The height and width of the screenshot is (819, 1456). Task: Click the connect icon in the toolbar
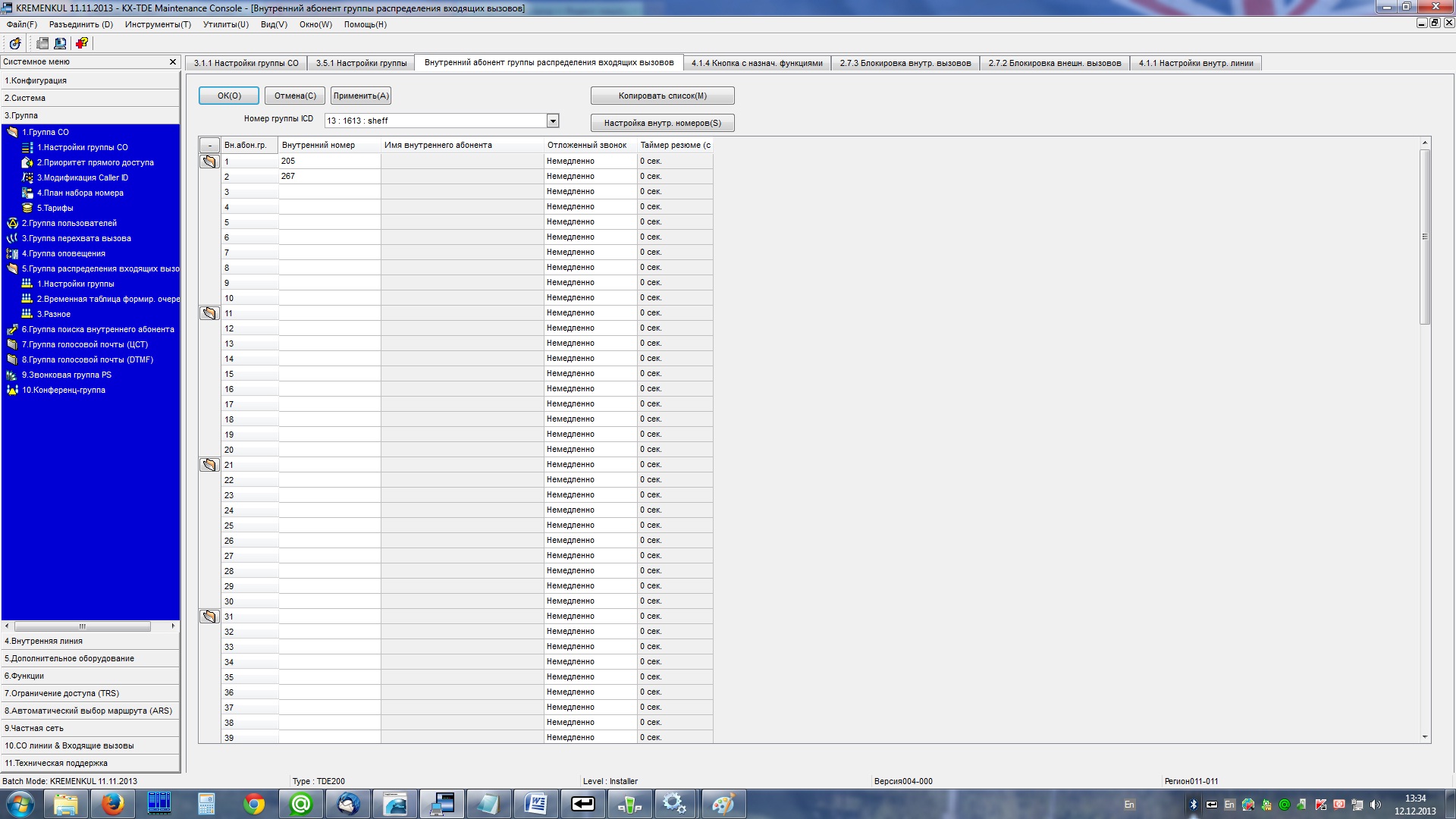(x=15, y=43)
